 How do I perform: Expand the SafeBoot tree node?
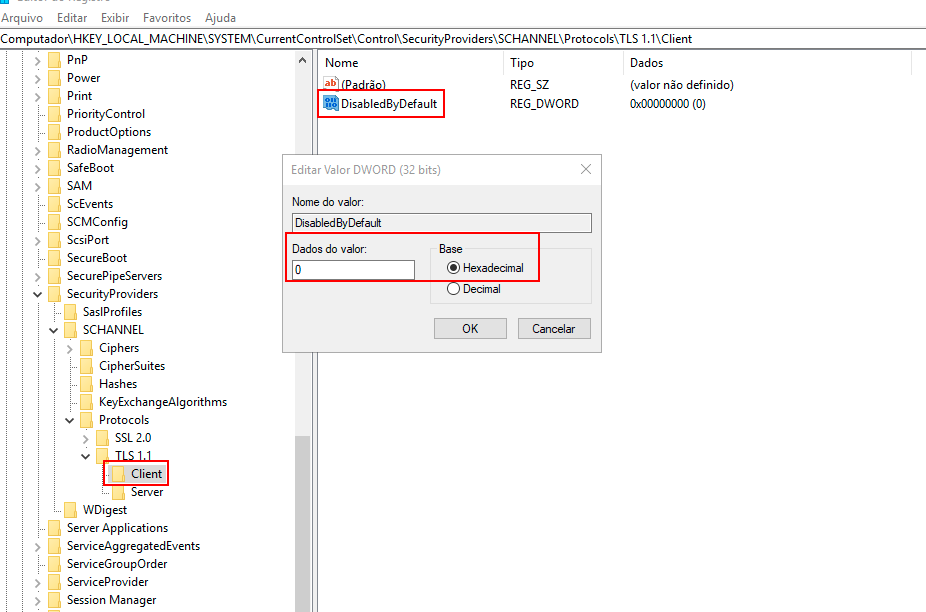pyautogui.click(x=38, y=168)
